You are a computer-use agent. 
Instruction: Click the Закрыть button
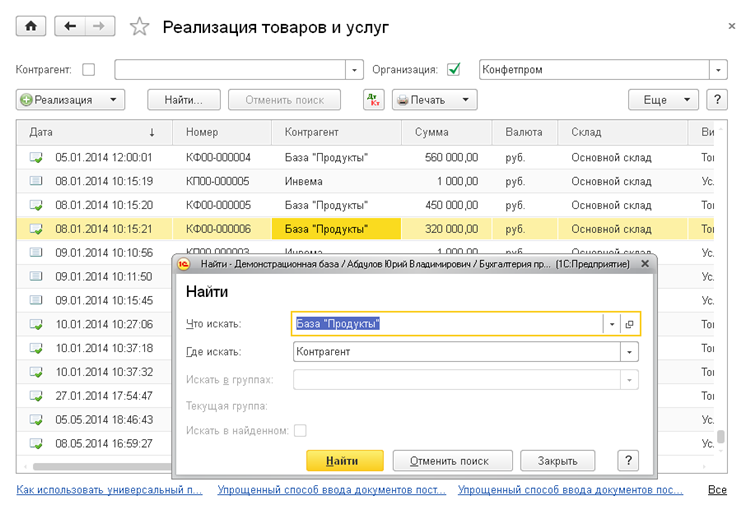[x=558, y=461]
